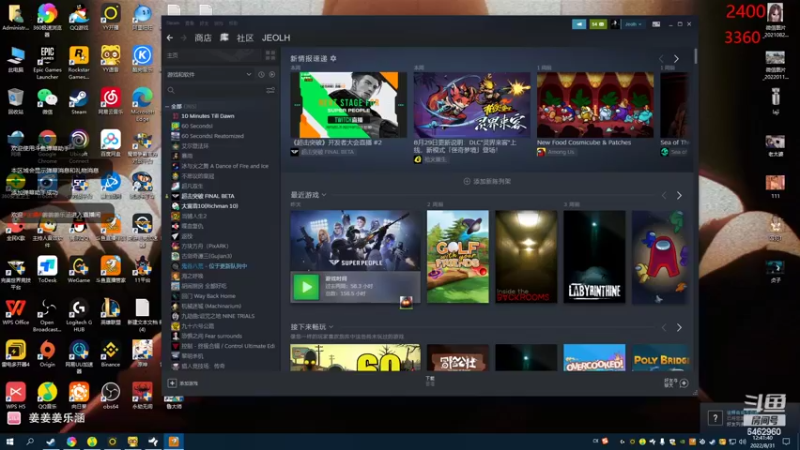The width and height of the screenshot is (800, 450).
Task: Go forward with the Steam forward arrow
Action: (x=184, y=38)
